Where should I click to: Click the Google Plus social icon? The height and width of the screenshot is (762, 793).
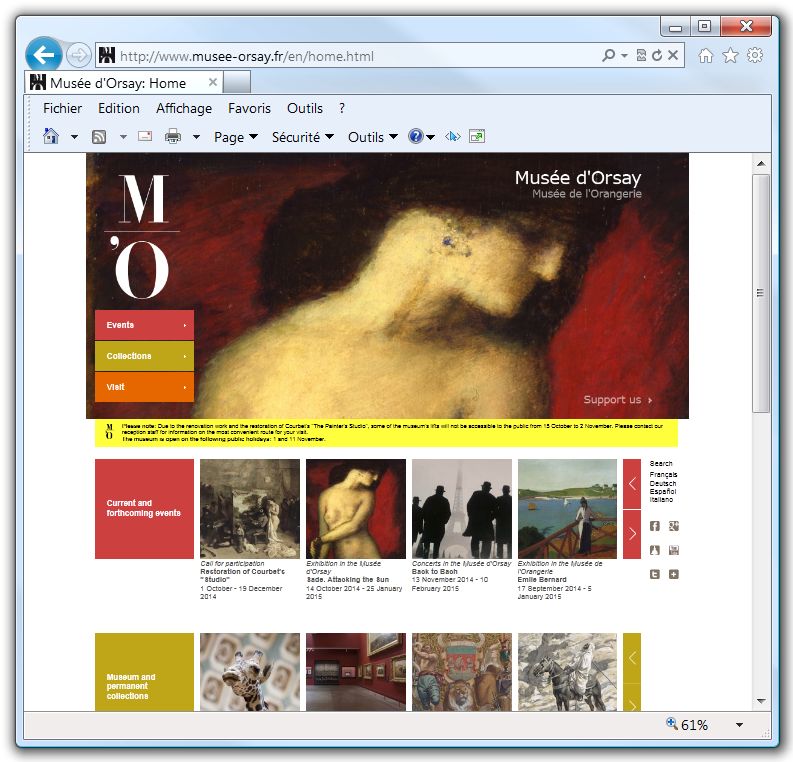(x=674, y=526)
